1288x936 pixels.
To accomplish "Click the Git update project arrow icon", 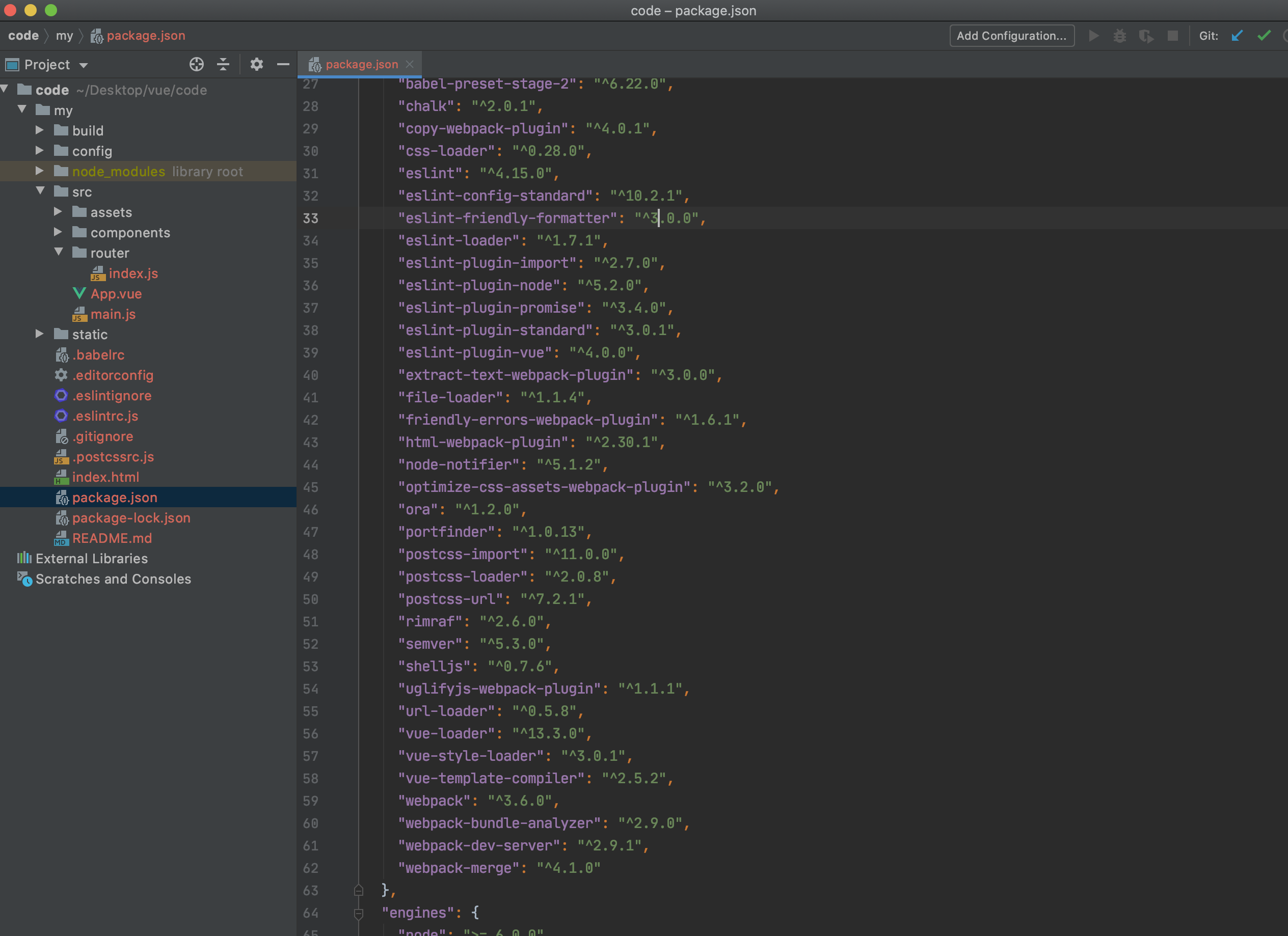I will [1237, 36].
